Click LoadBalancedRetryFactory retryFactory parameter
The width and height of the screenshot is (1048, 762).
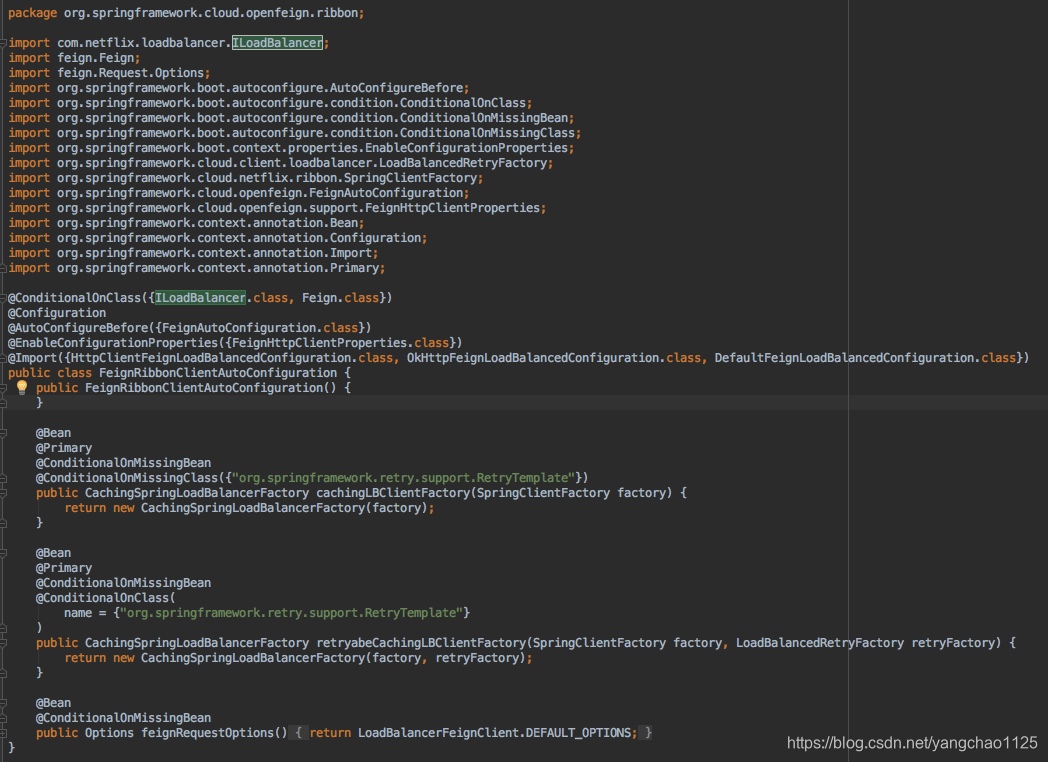(865, 643)
